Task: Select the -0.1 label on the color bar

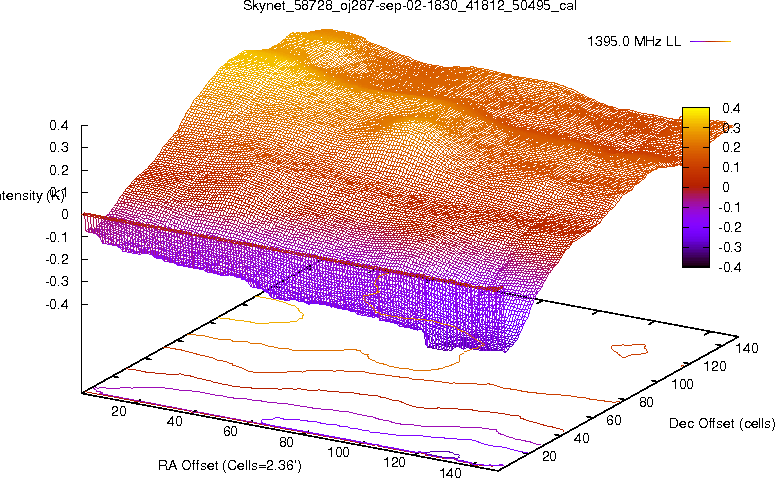Action: (x=730, y=207)
